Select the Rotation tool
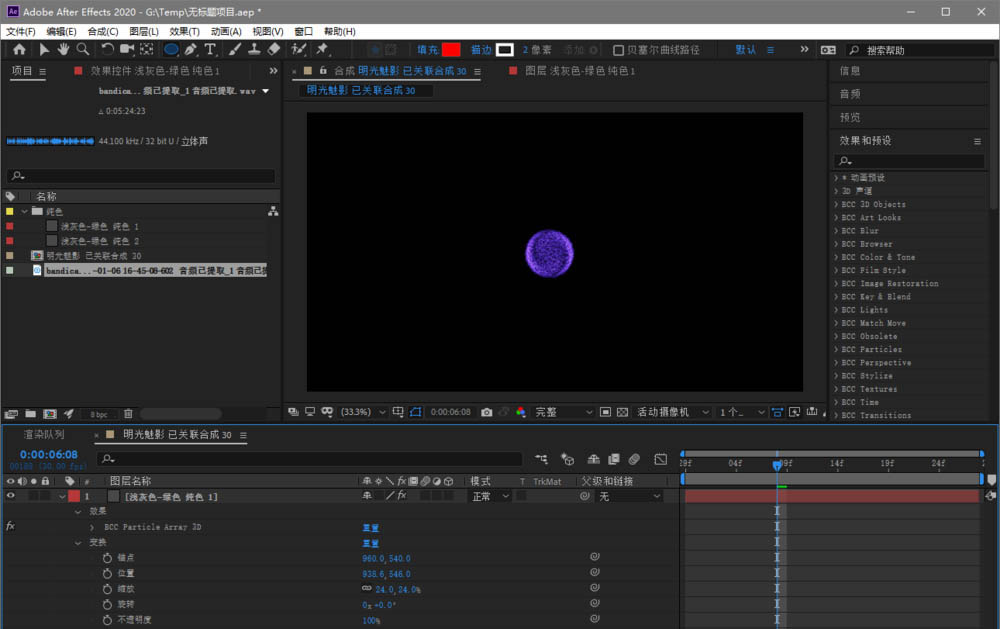 point(107,49)
